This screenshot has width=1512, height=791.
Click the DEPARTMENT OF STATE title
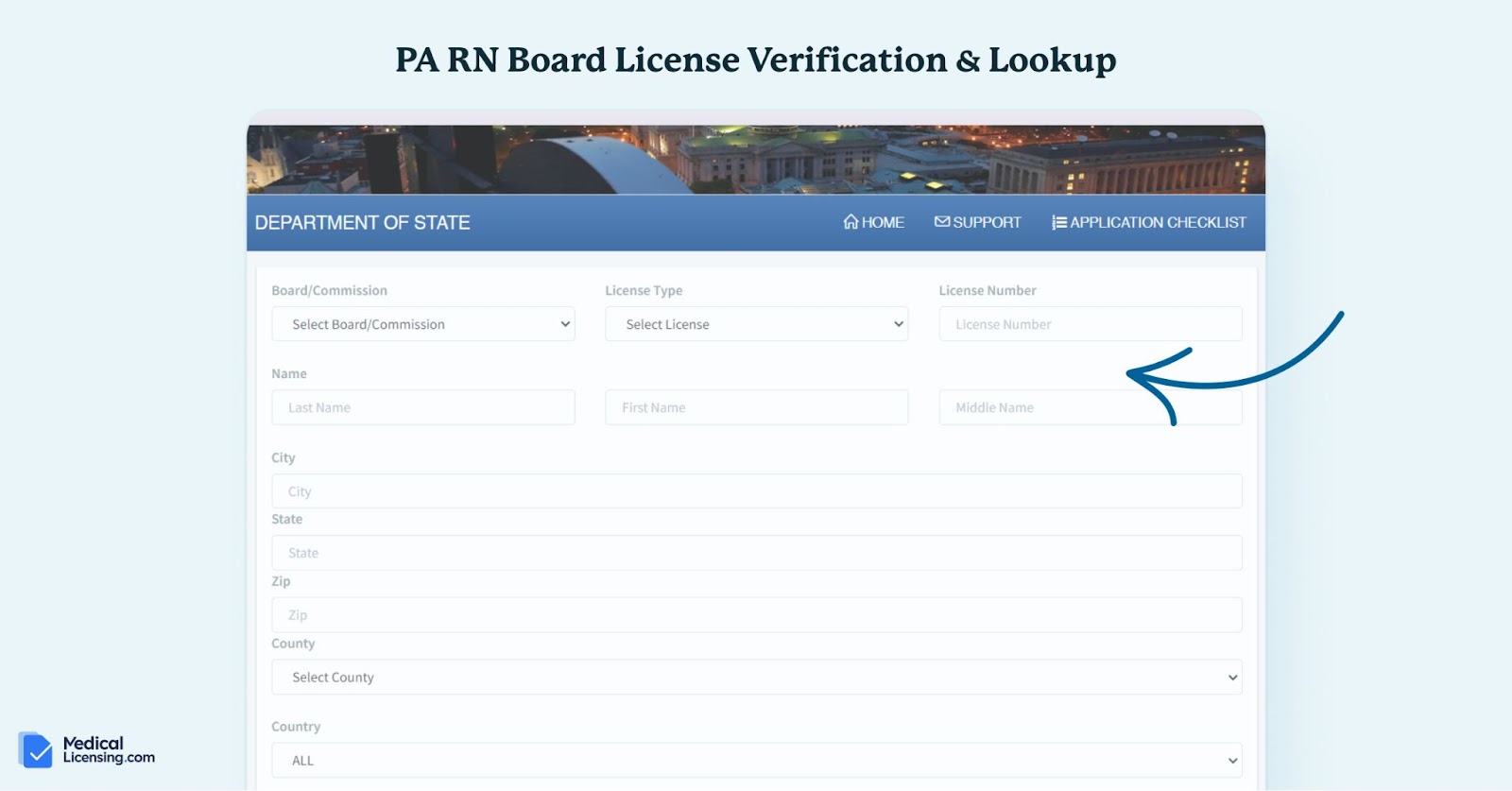pyautogui.click(x=363, y=222)
